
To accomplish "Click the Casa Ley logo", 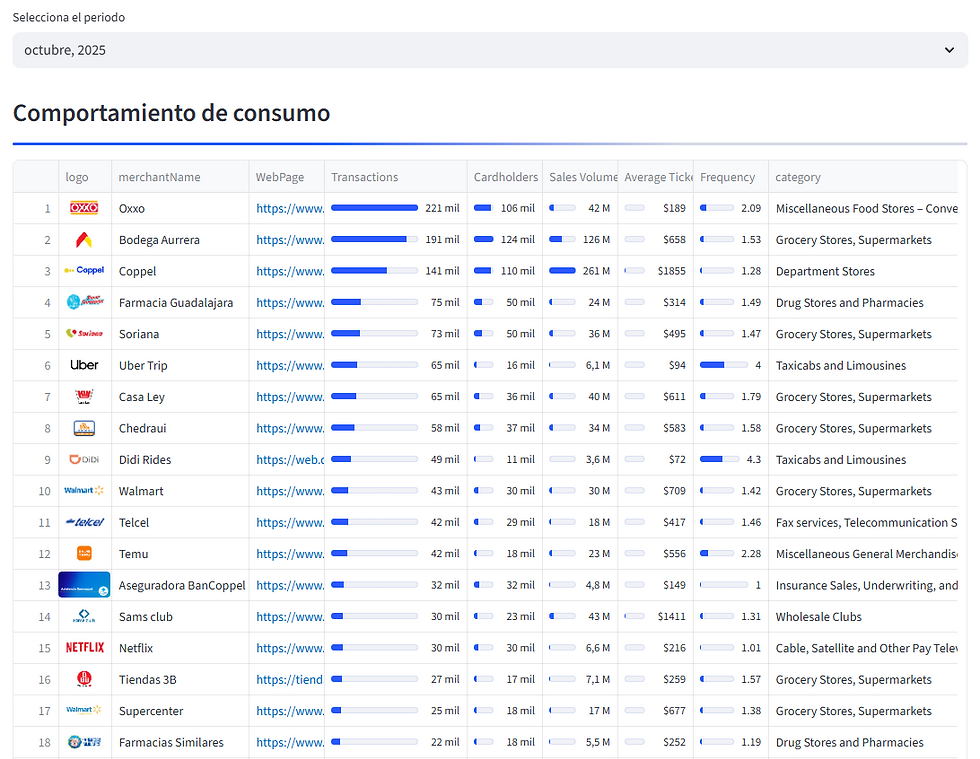I will coord(84,396).
